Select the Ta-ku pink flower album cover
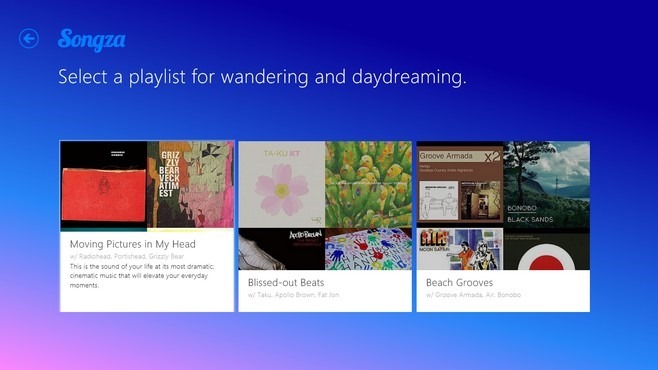This screenshot has height=370, width=658. click(x=282, y=185)
